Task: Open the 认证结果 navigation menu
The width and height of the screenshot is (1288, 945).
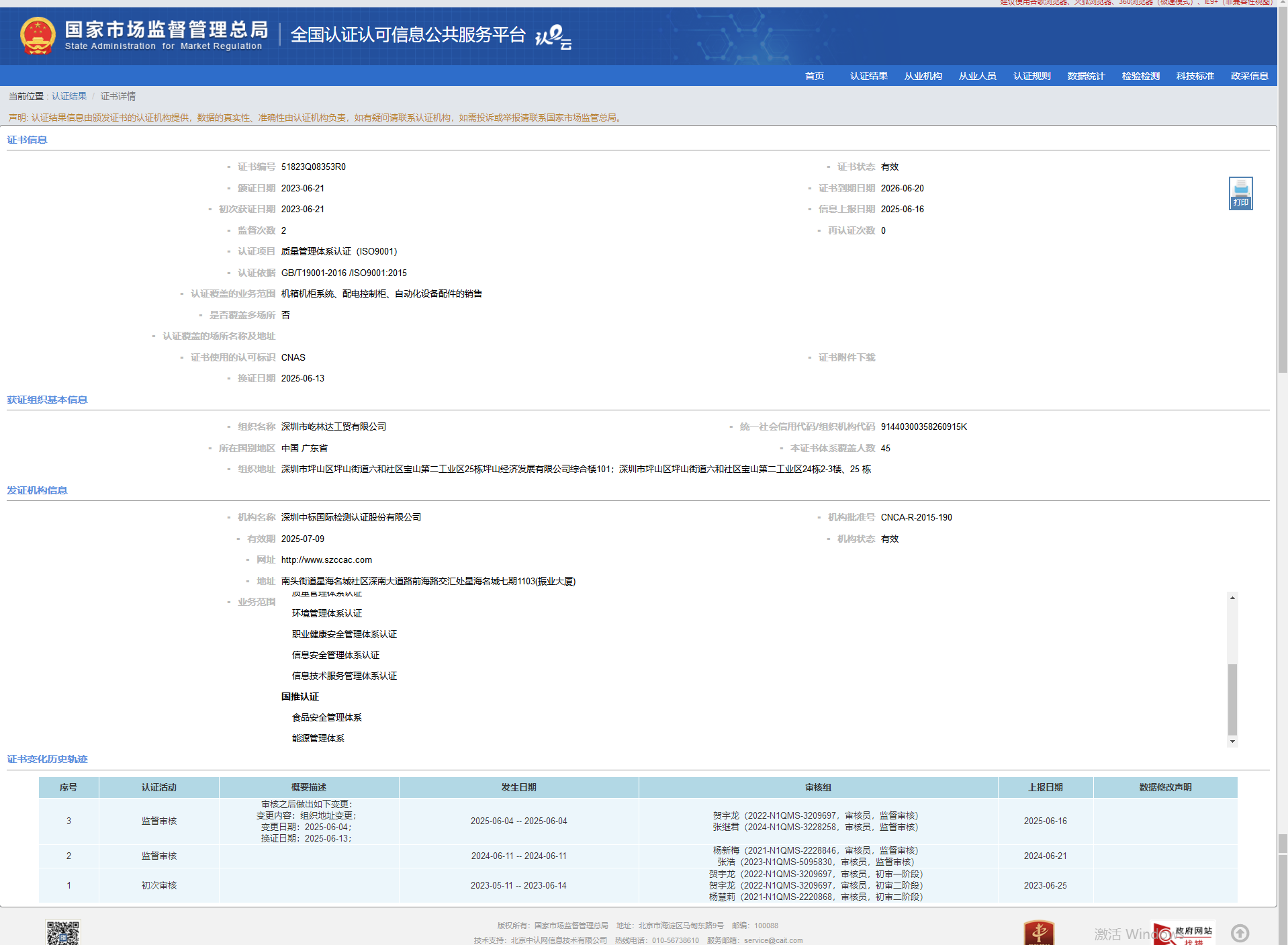Action: pos(868,76)
